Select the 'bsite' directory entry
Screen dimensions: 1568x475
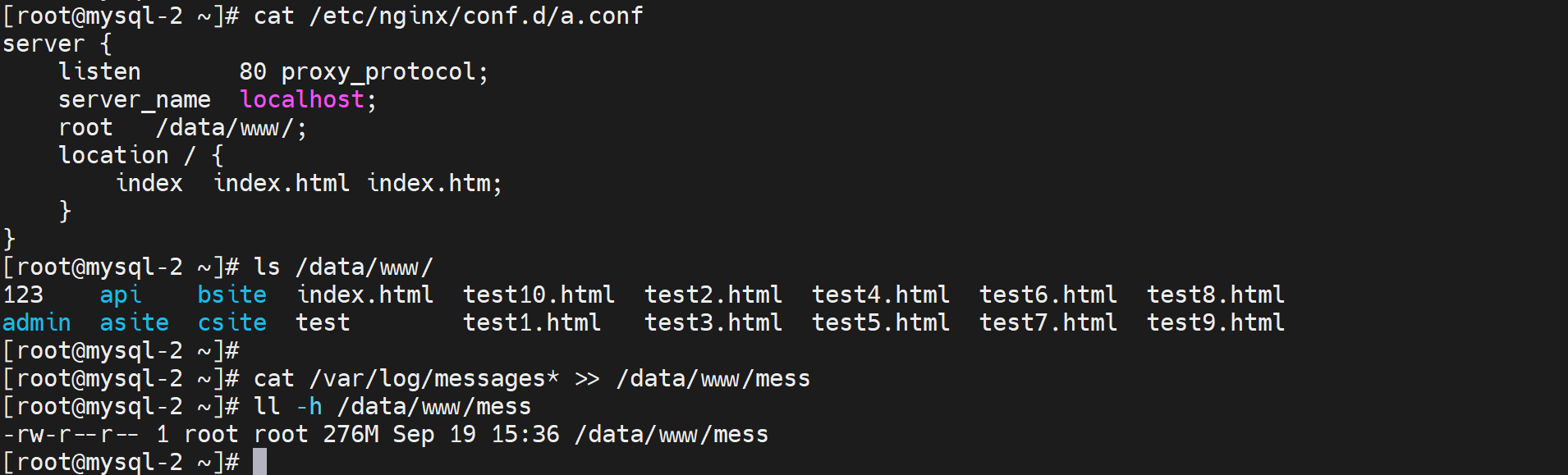click(x=232, y=295)
